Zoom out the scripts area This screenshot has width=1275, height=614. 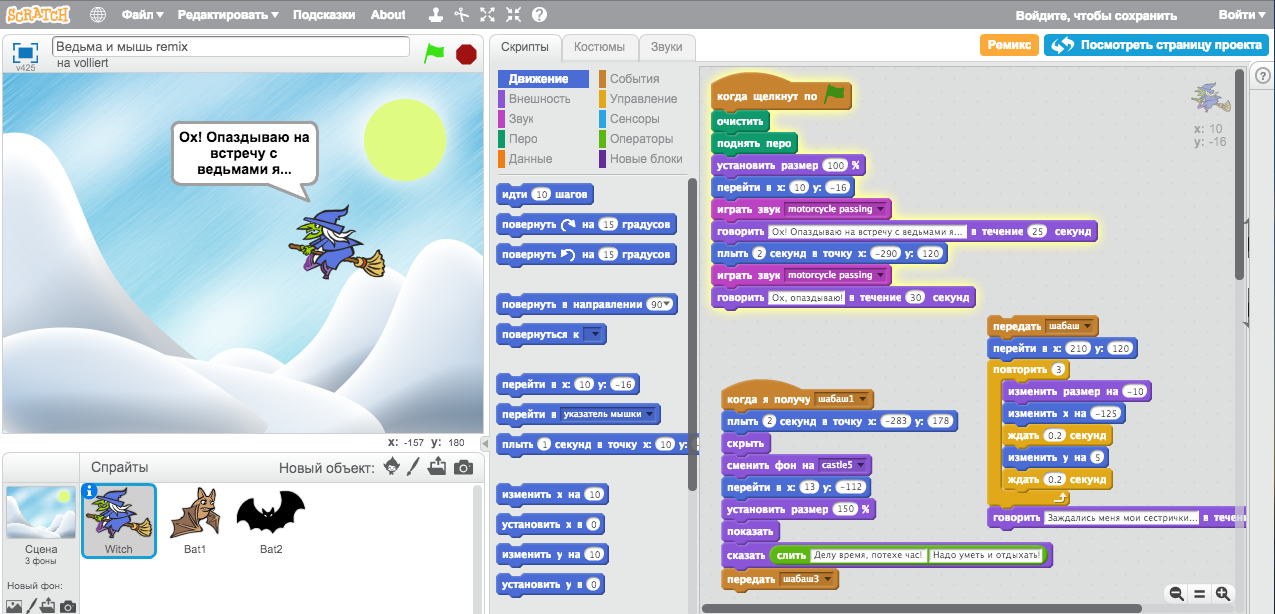point(1177,594)
